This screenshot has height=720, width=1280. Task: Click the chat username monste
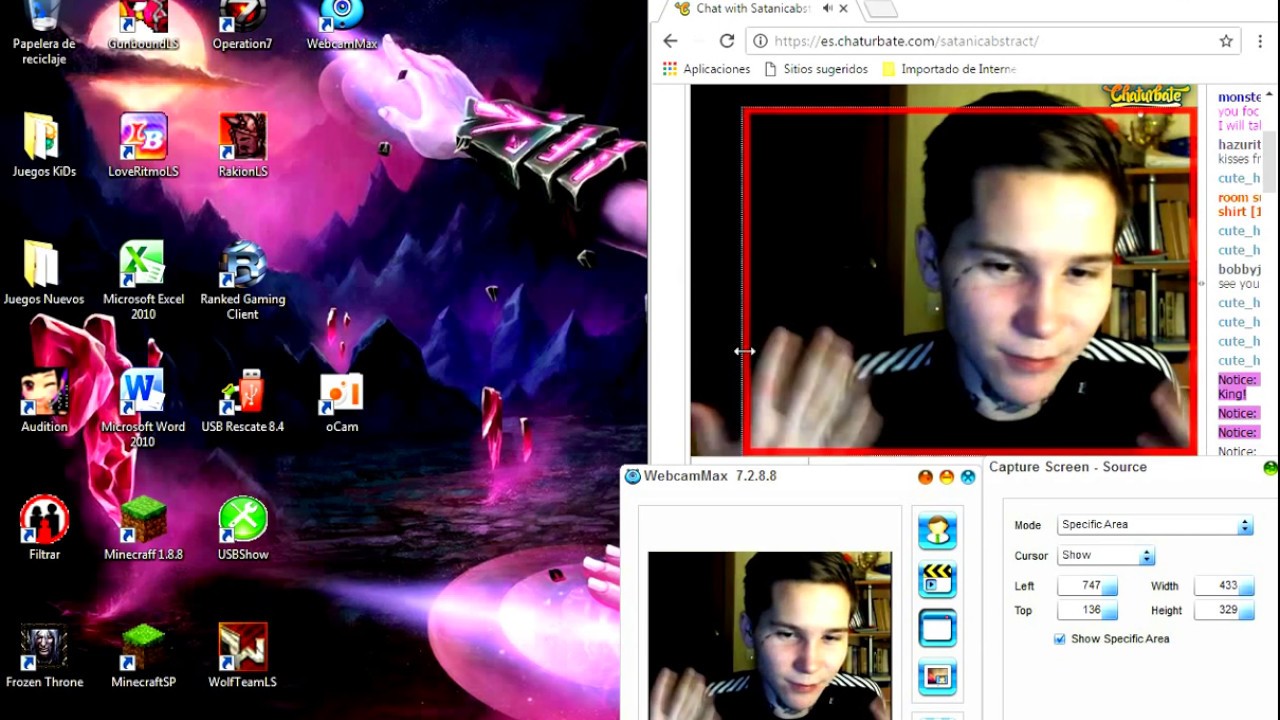(1239, 97)
